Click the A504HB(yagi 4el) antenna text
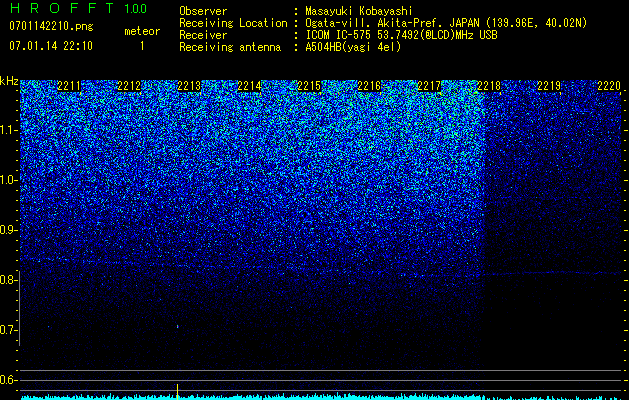 click(353, 47)
